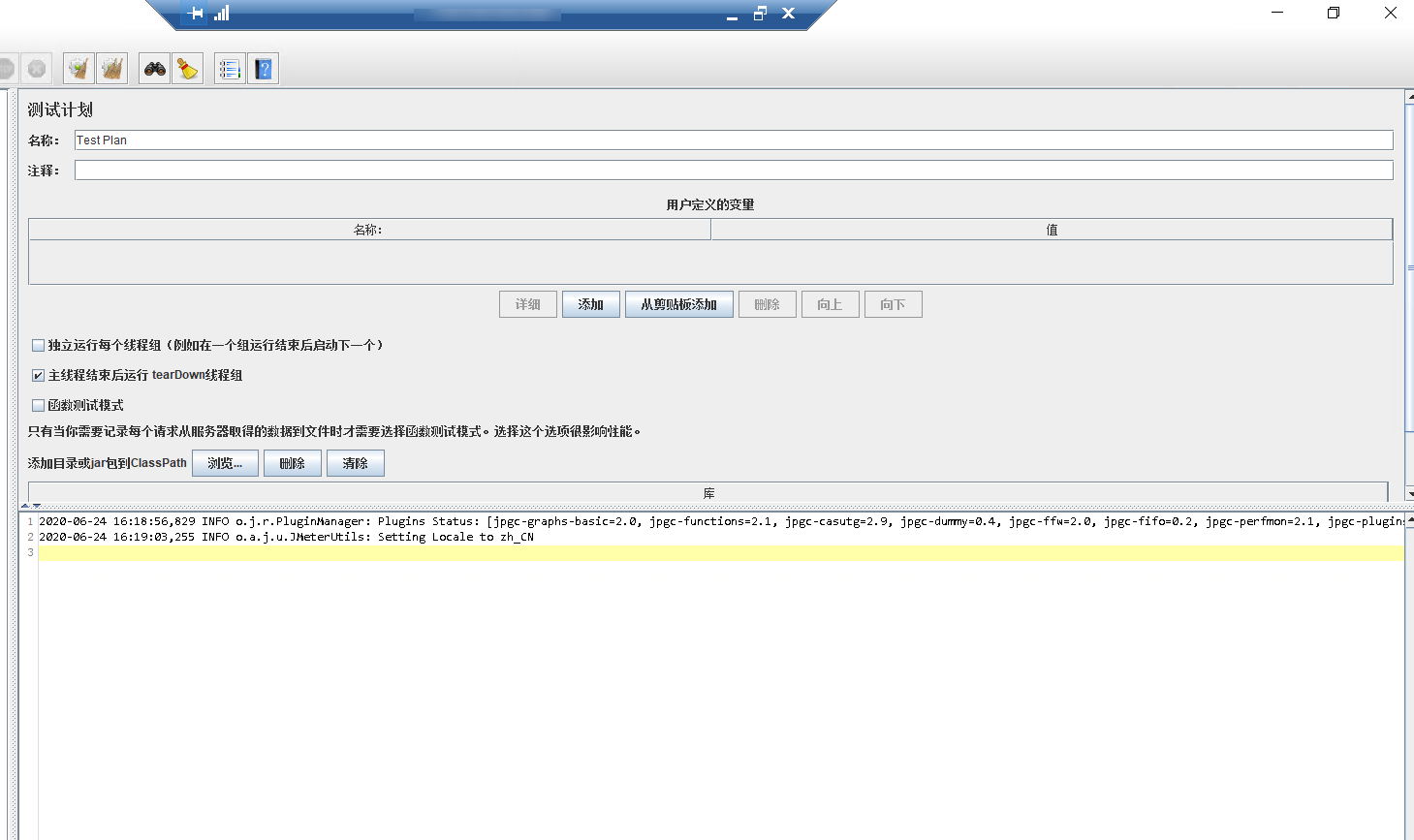Image resolution: width=1414 pixels, height=840 pixels.
Task: Click the pin icon on the title bar
Action: pyautogui.click(x=195, y=14)
